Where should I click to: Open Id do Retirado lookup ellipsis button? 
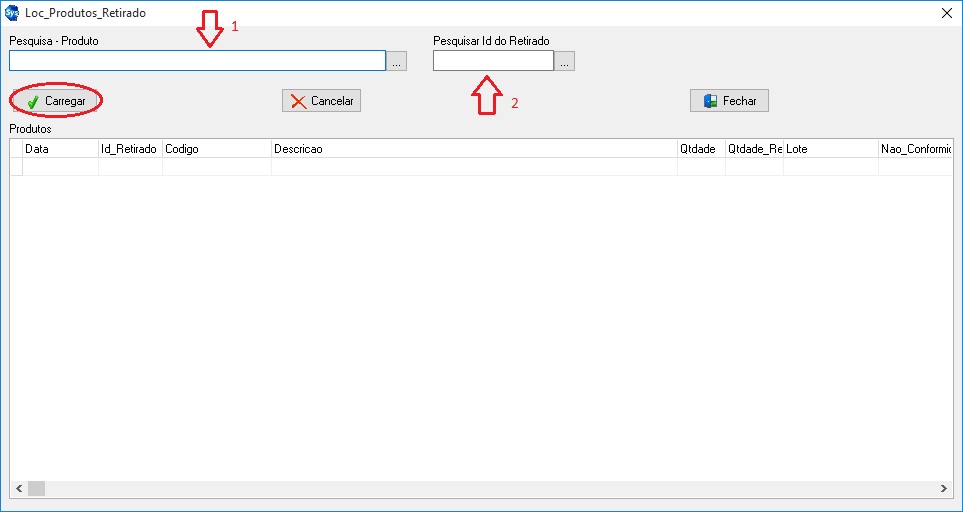[x=565, y=62]
